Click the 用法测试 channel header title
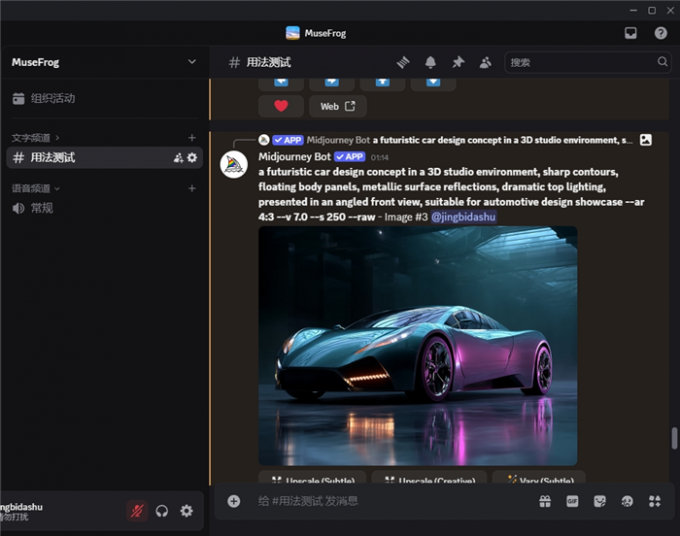The image size is (680, 536). tap(269, 62)
